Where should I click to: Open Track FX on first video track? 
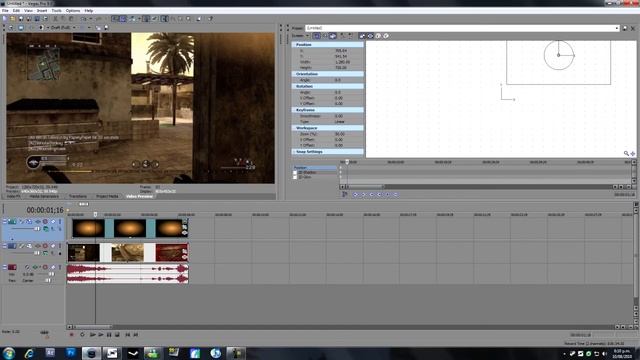click(x=38, y=222)
